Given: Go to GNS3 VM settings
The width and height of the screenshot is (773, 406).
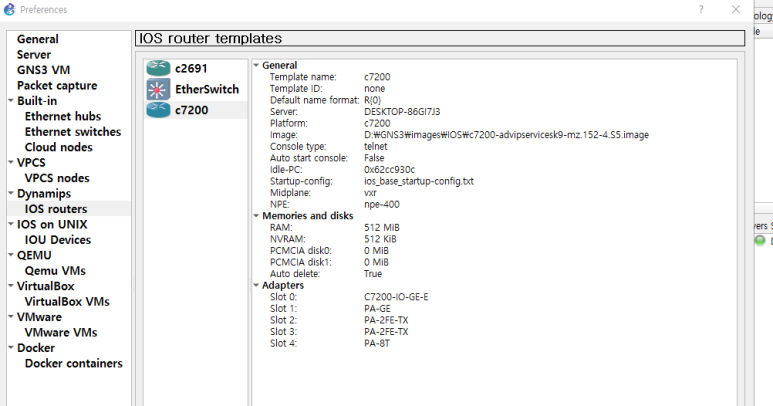Looking at the screenshot, I should point(43,70).
